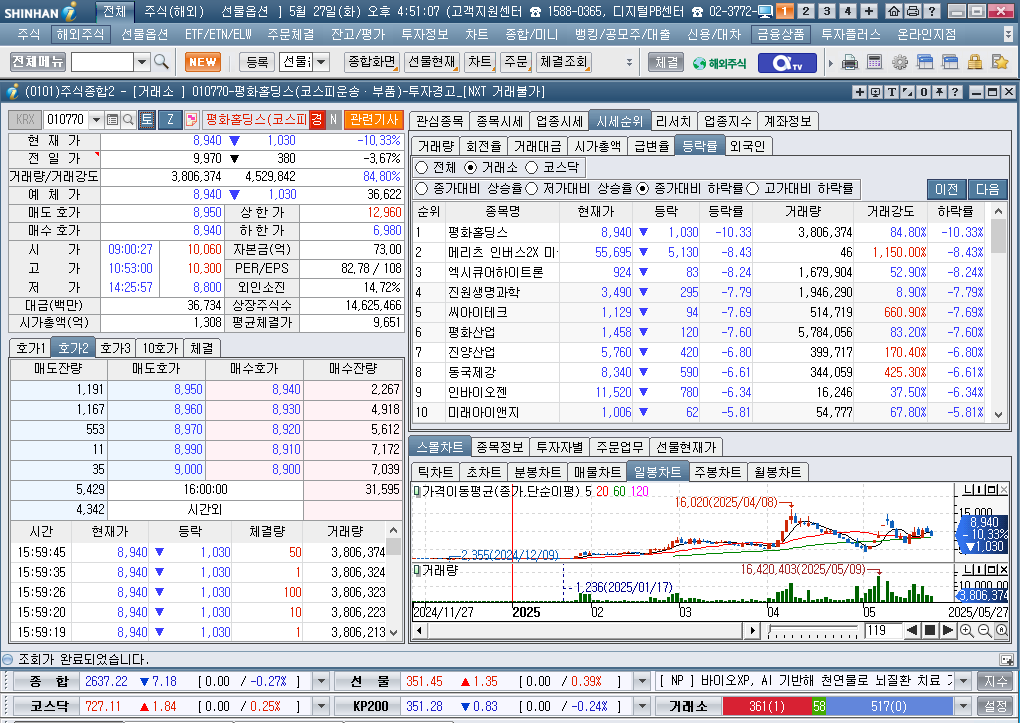This screenshot has height=723, width=1020.
Task: Click the plus icon in 주식종합2 title bar
Action: pyautogui.click(x=859, y=92)
